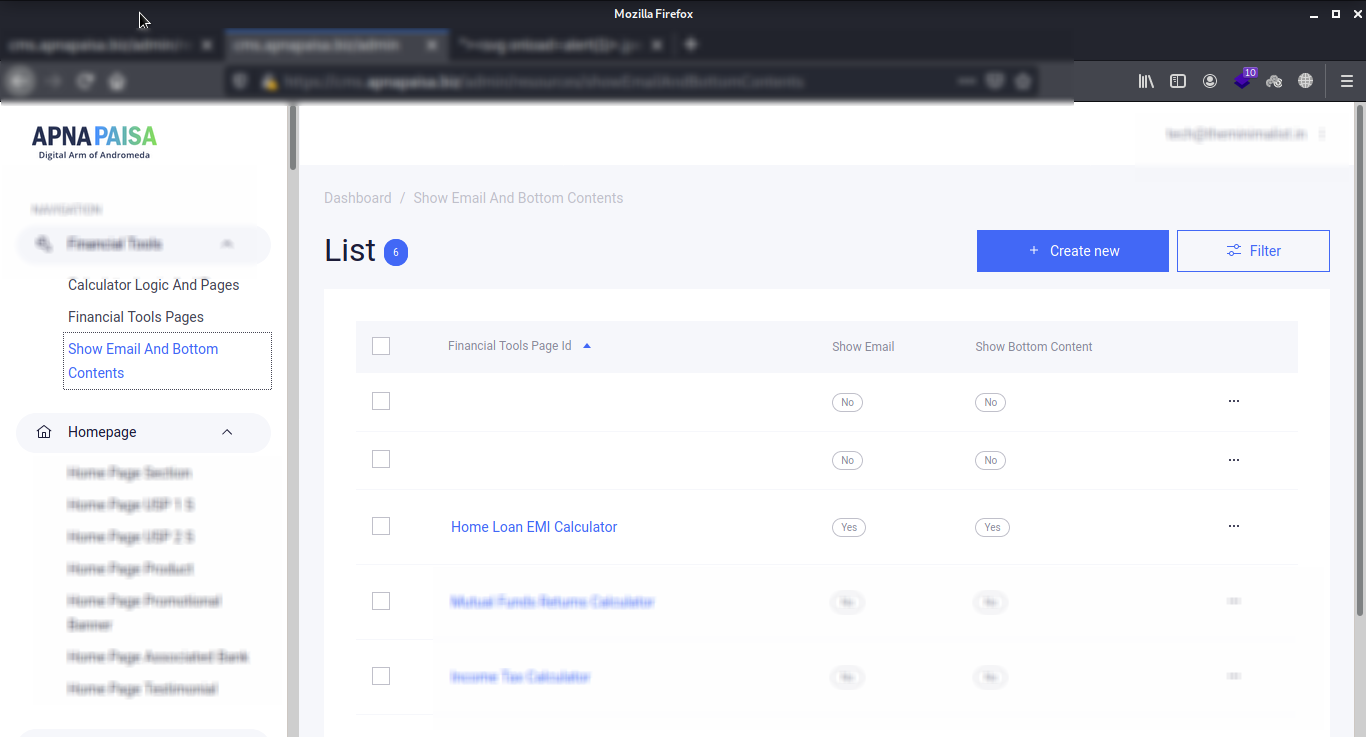Check the Mutual Funds Returns Calculator row checkbox

coord(381,601)
